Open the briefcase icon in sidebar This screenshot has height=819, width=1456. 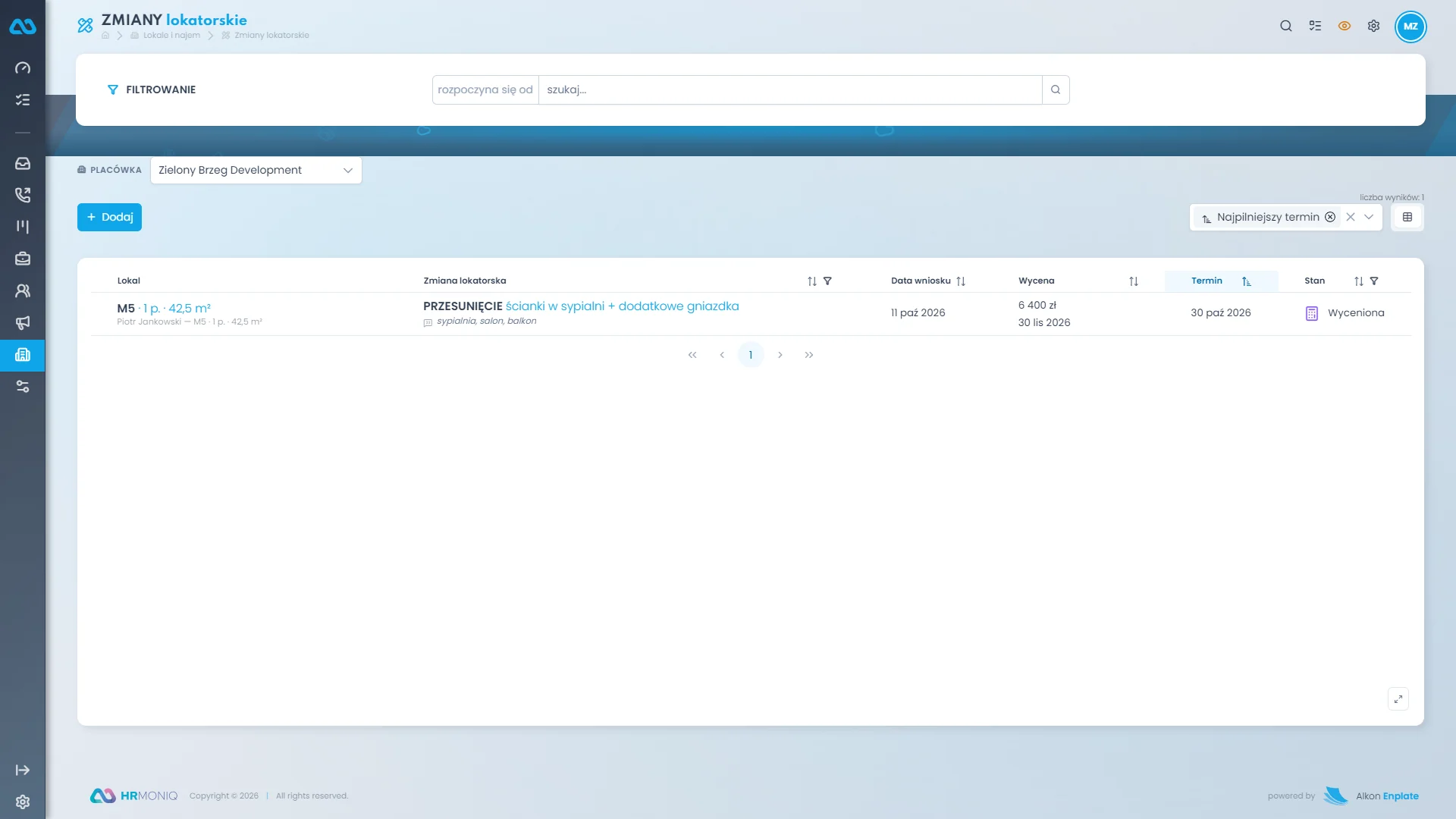pos(23,259)
